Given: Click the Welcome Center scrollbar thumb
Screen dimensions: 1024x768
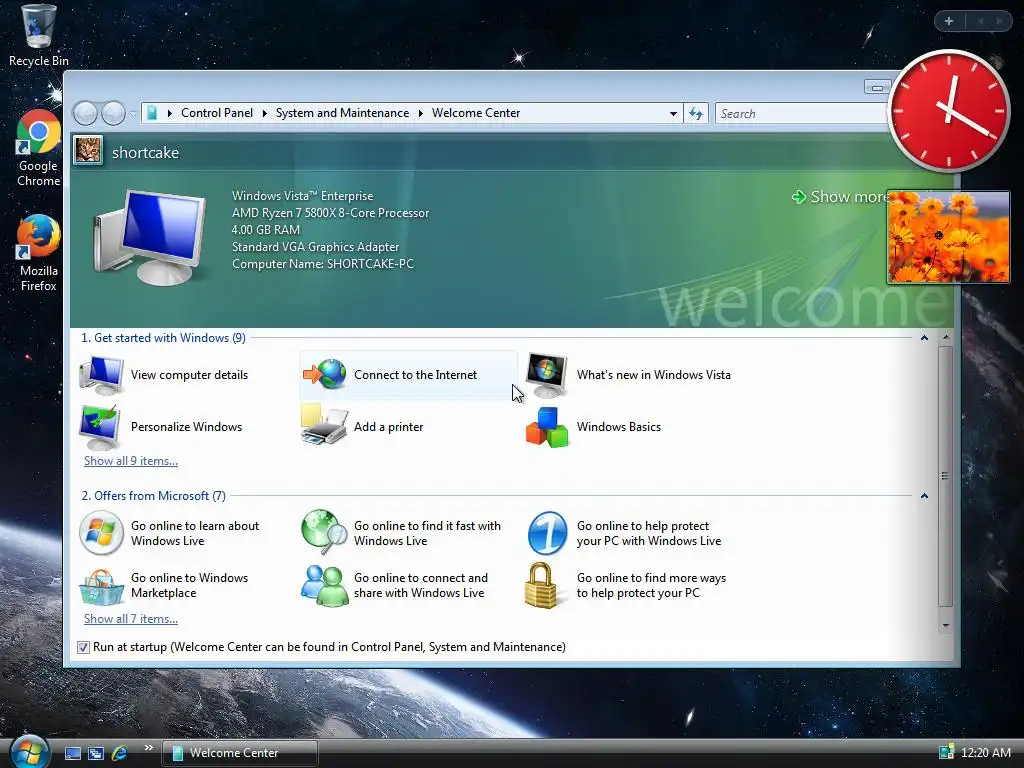Looking at the screenshot, I should tap(945, 476).
